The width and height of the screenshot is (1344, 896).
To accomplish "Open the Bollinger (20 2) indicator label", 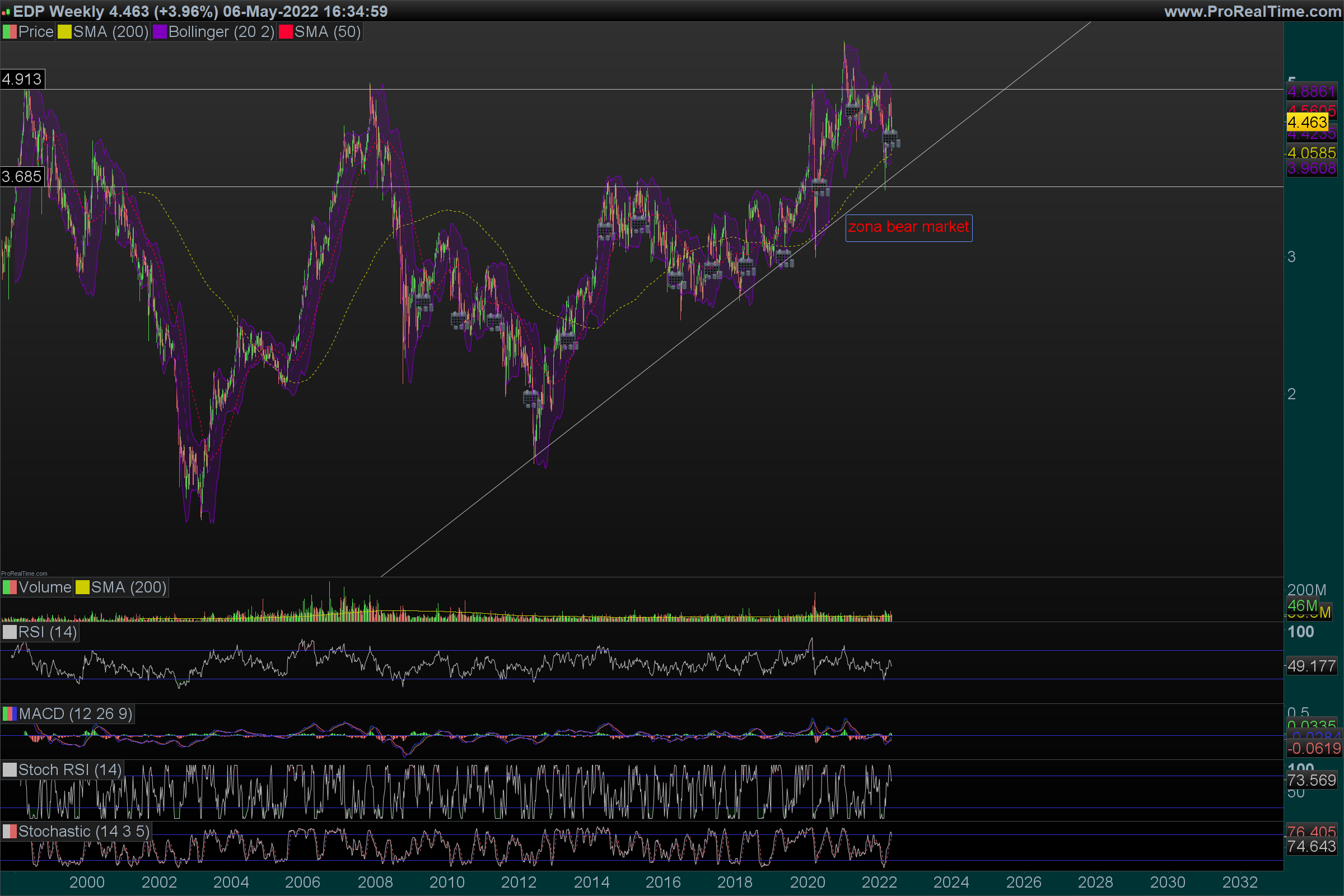I will [221, 32].
